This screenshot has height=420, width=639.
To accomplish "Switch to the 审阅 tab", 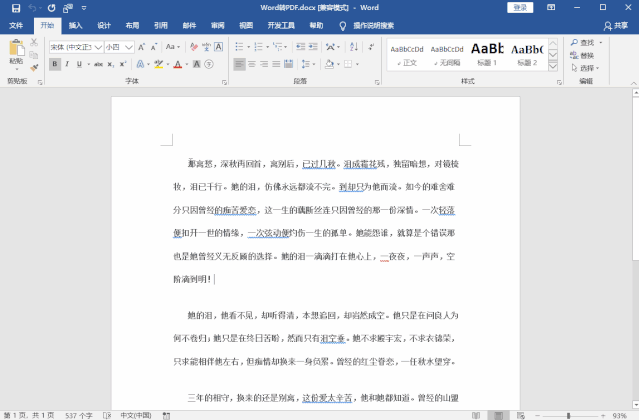I will (x=218, y=26).
